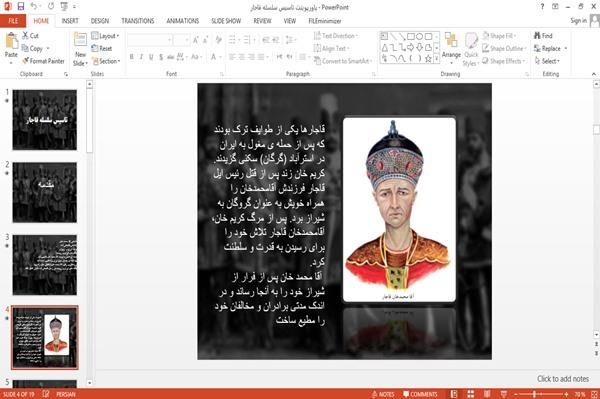This screenshot has height=399, width=600.
Task: Click Convert to SmartArt
Action: click(342, 61)
